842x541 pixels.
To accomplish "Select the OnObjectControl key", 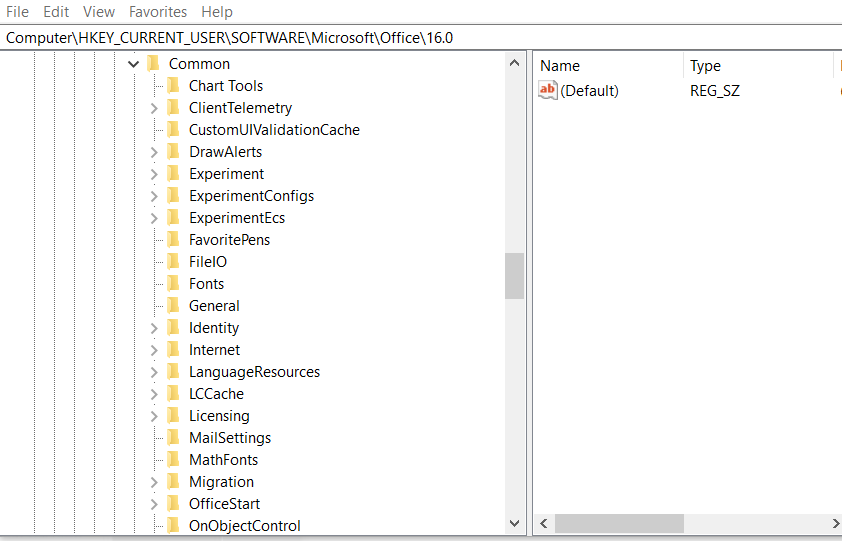I will tap(244, 526).
